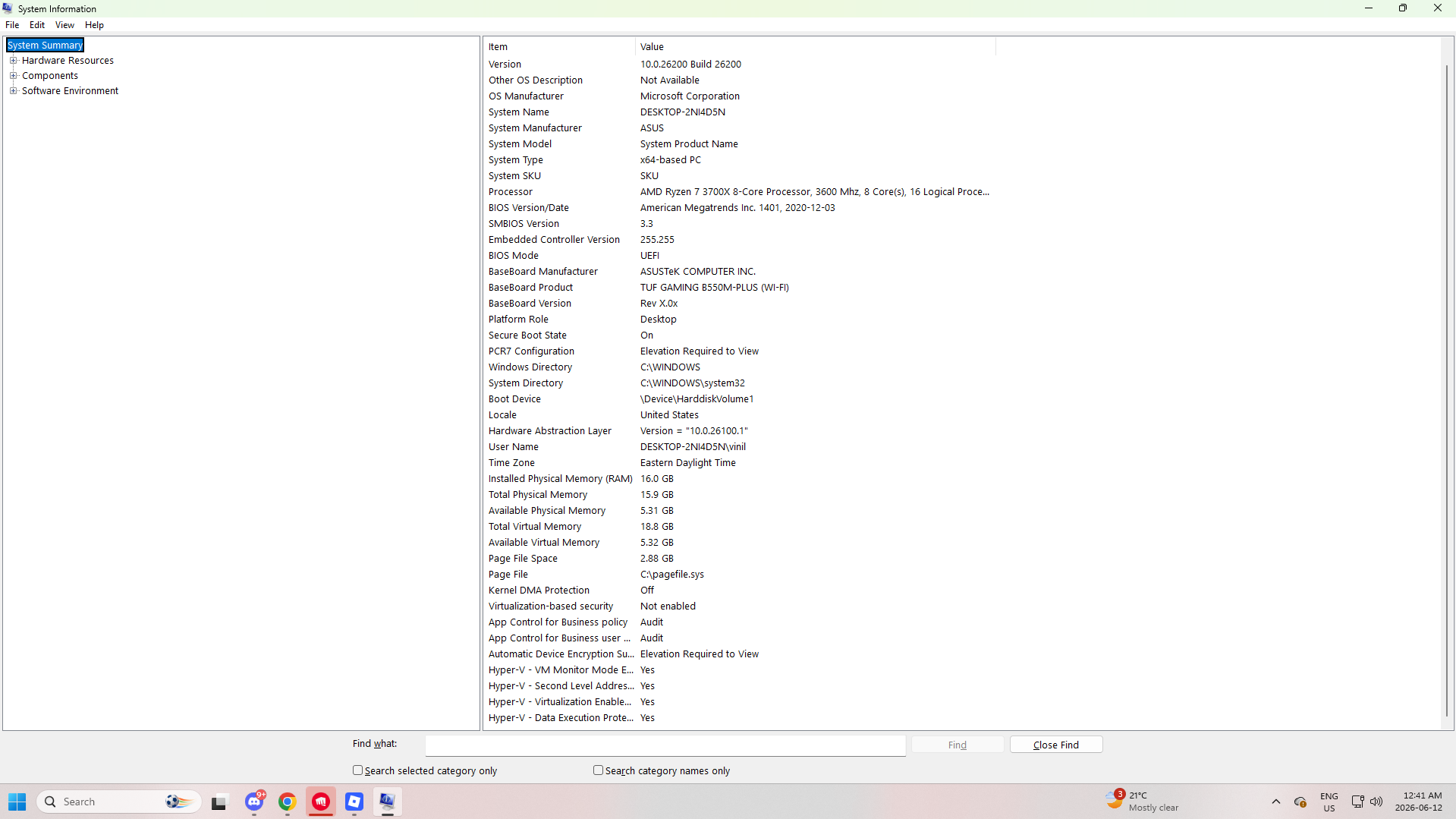
Task: Select the System Name row
Action: [x=739, y=112]
